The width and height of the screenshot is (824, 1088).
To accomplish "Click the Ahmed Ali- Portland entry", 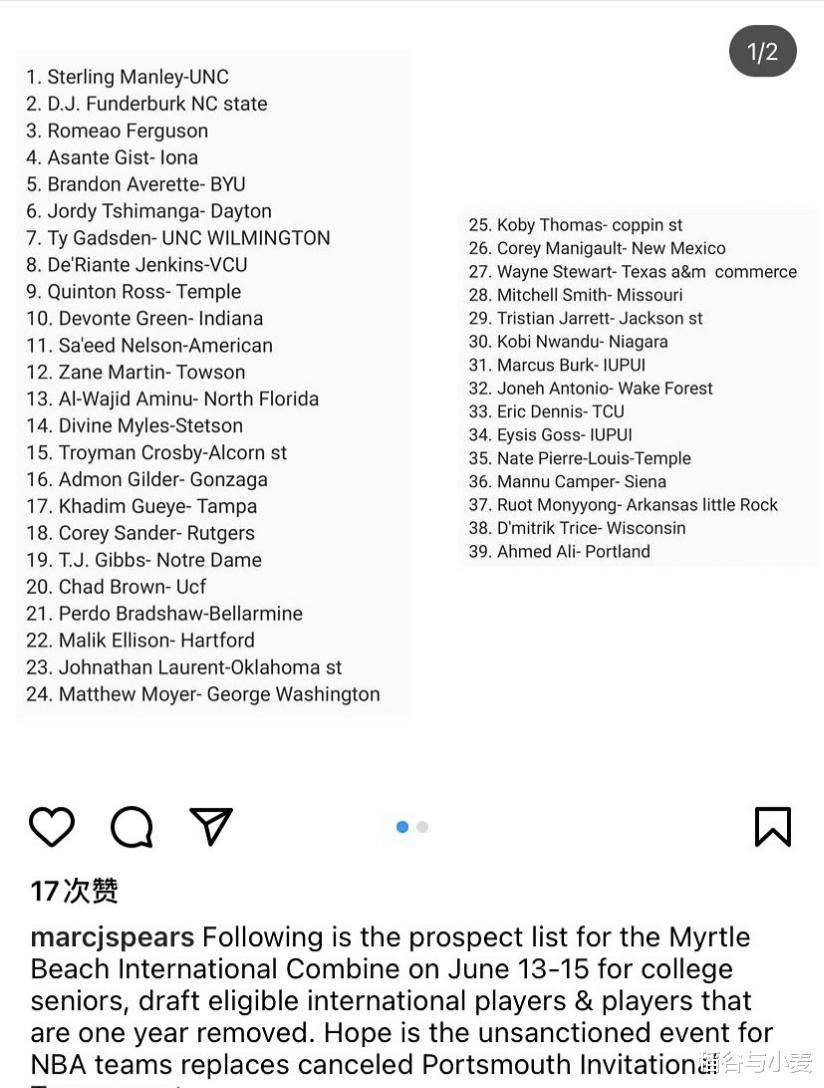I will [x=559, y=551].
